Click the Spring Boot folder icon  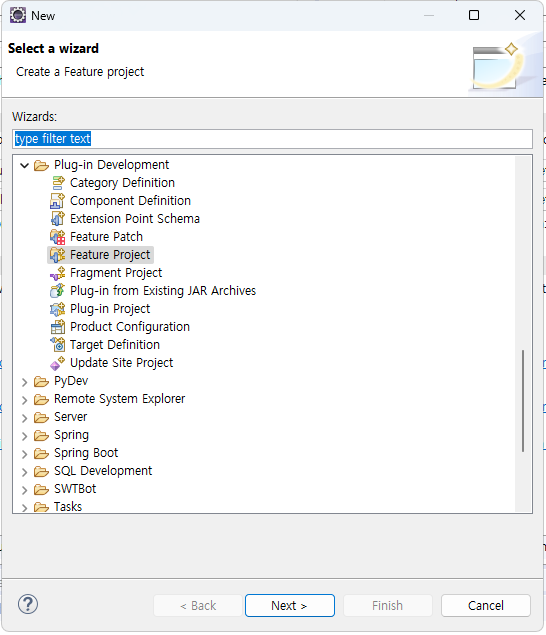click(41, 453)
